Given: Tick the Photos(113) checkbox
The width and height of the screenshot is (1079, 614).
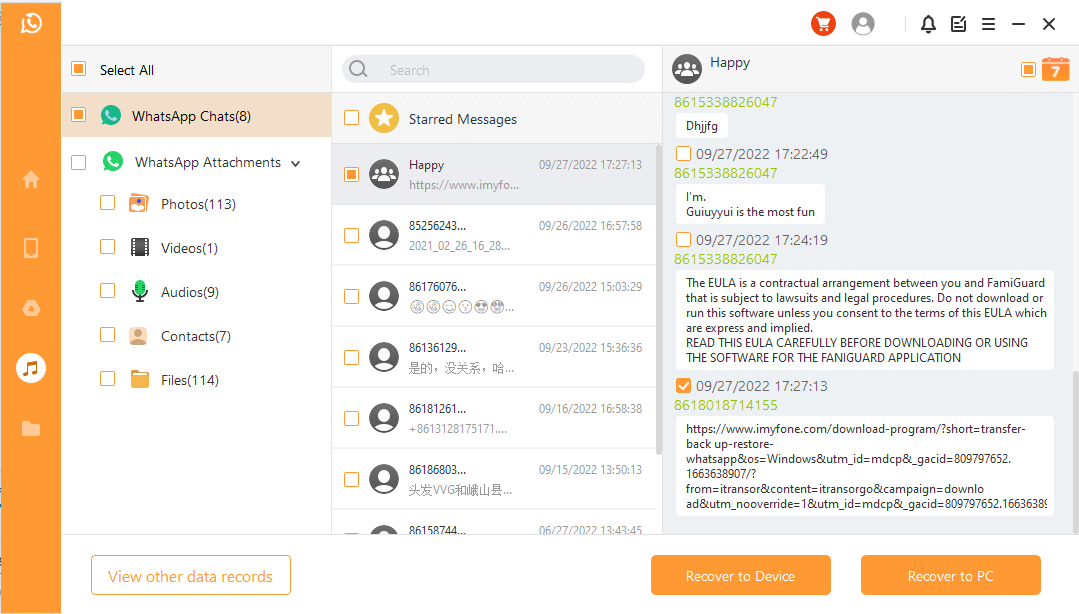Looking at the screenshot, I should [108, 203].
